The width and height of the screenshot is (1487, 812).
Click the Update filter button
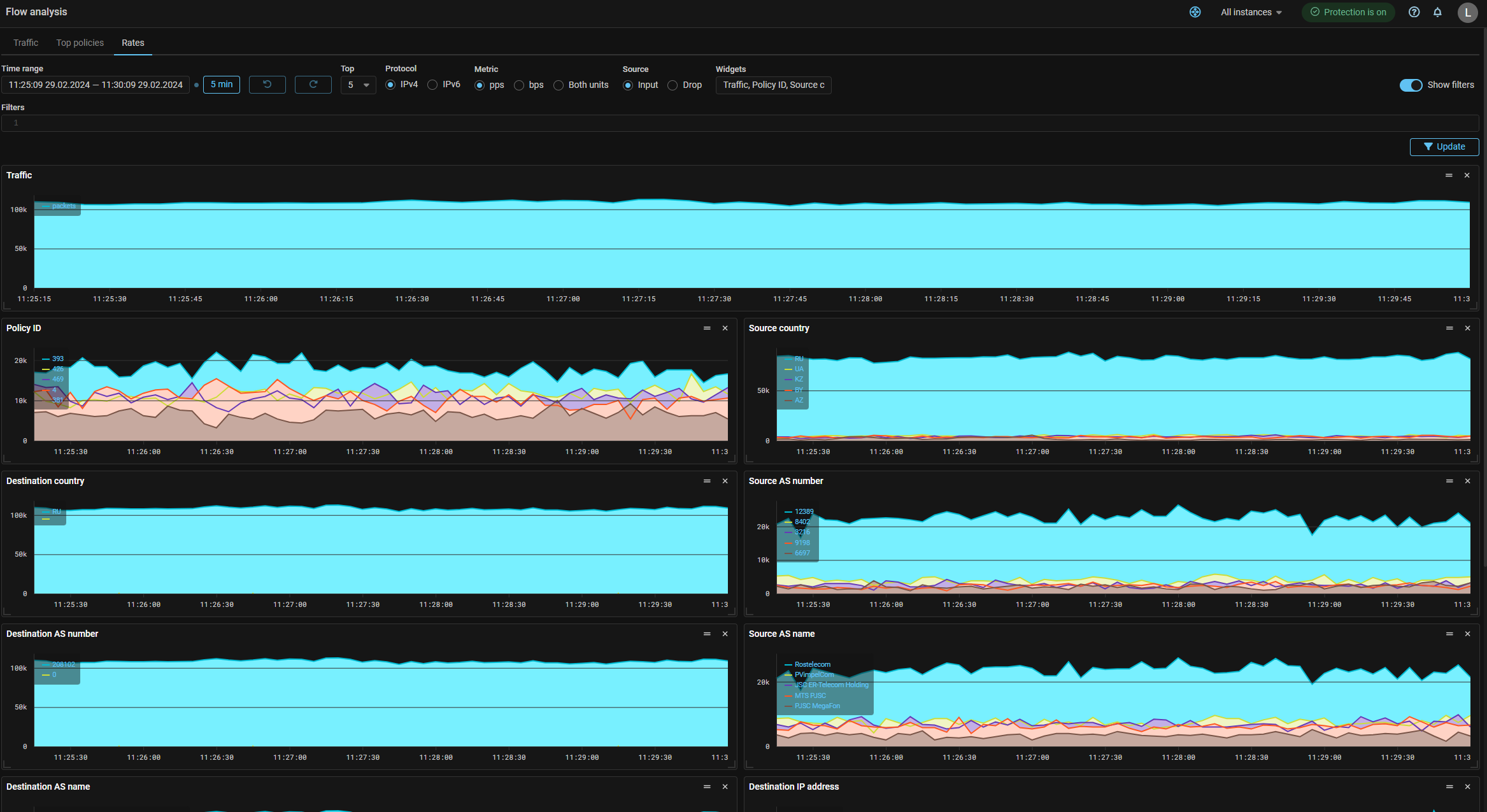[x=1444, y=146]
